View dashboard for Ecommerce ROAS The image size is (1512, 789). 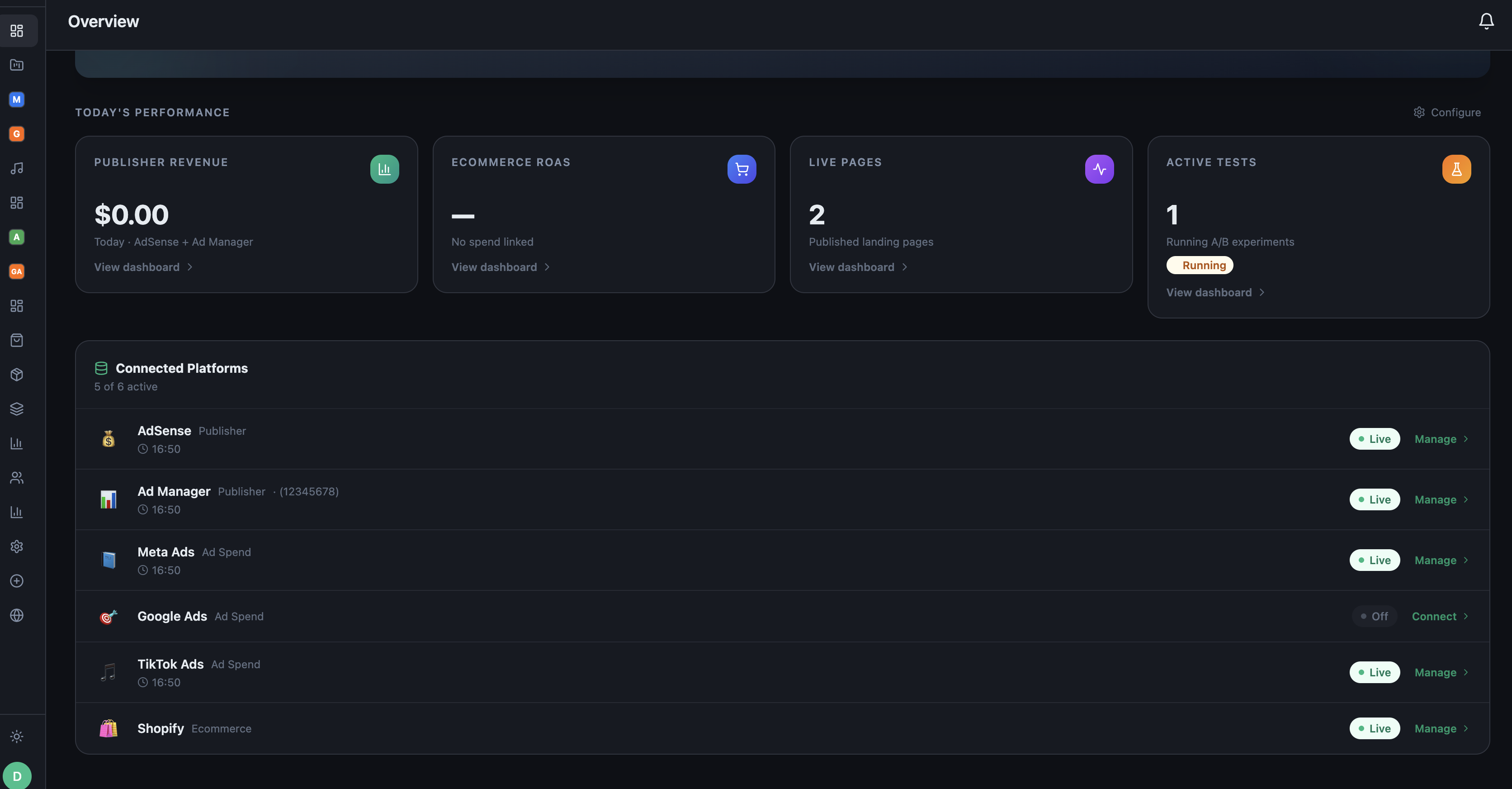tap(501, 267)
